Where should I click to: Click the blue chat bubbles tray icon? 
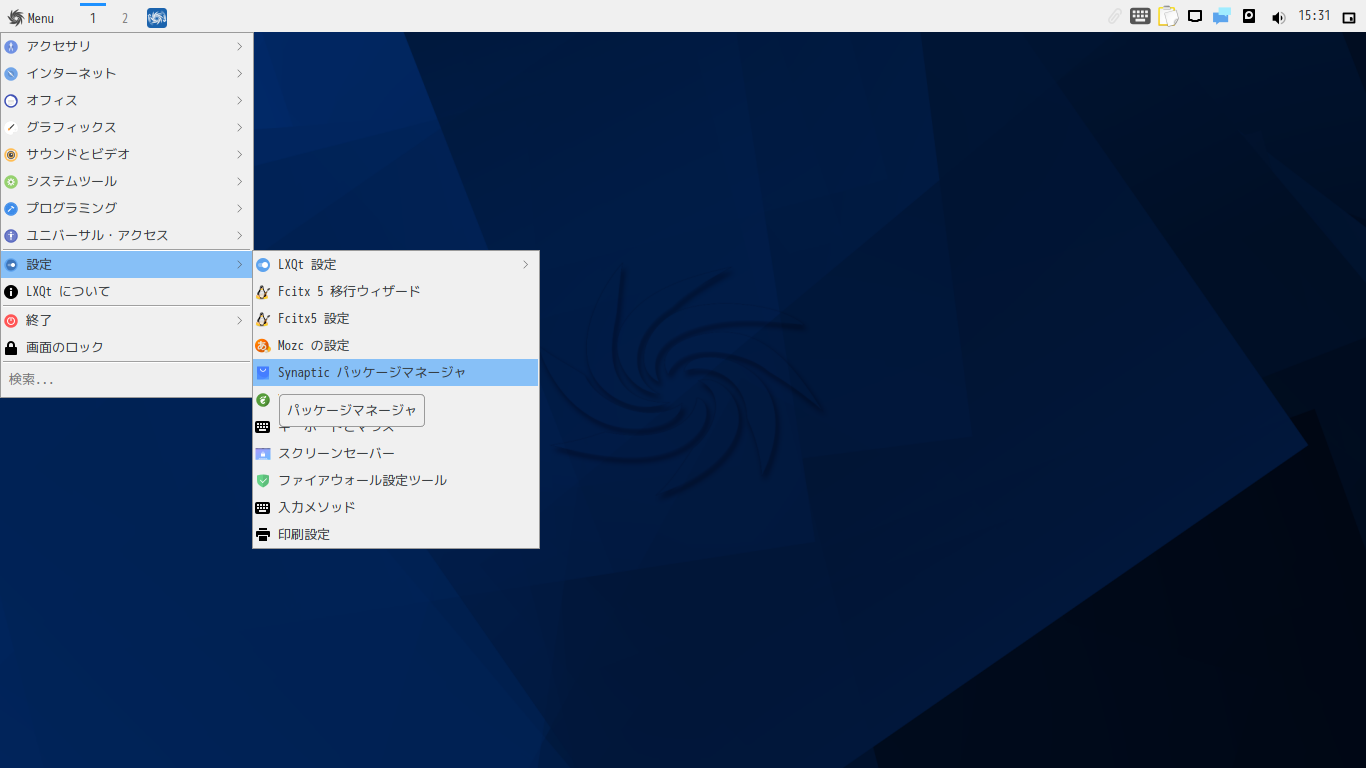pos(1221,16)
